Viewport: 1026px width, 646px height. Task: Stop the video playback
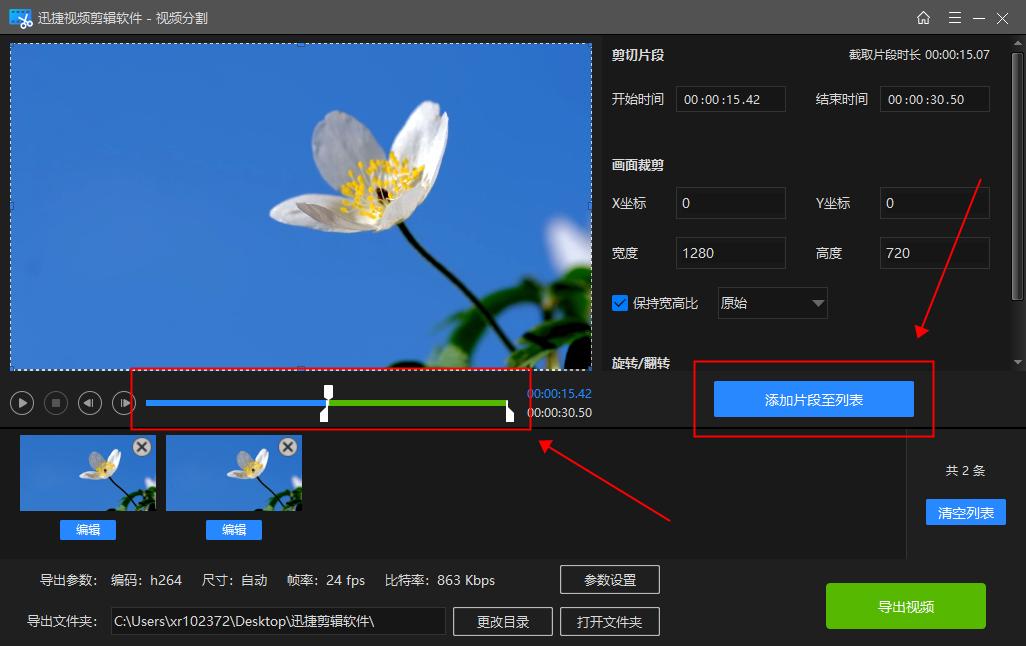click(x=56, y=402)
